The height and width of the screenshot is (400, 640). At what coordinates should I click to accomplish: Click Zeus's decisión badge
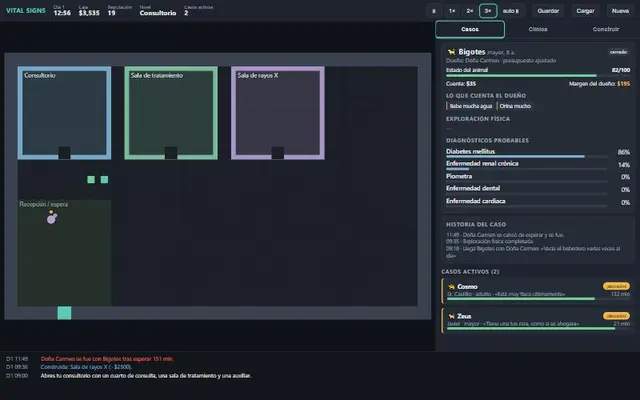click(616, 316)
